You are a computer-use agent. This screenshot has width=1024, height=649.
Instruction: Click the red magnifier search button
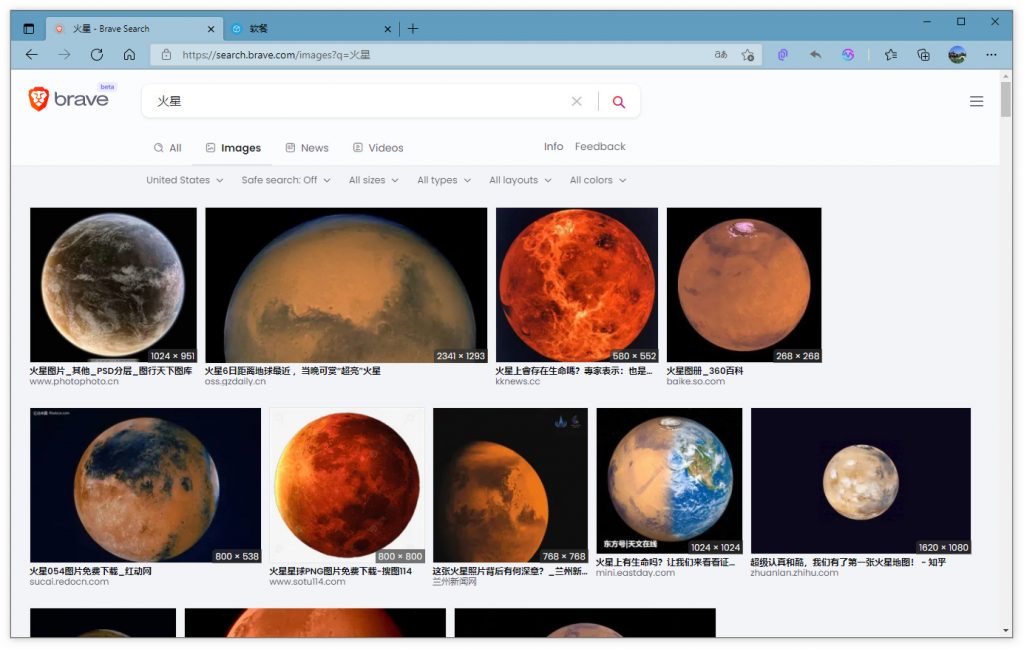point(619,101)
